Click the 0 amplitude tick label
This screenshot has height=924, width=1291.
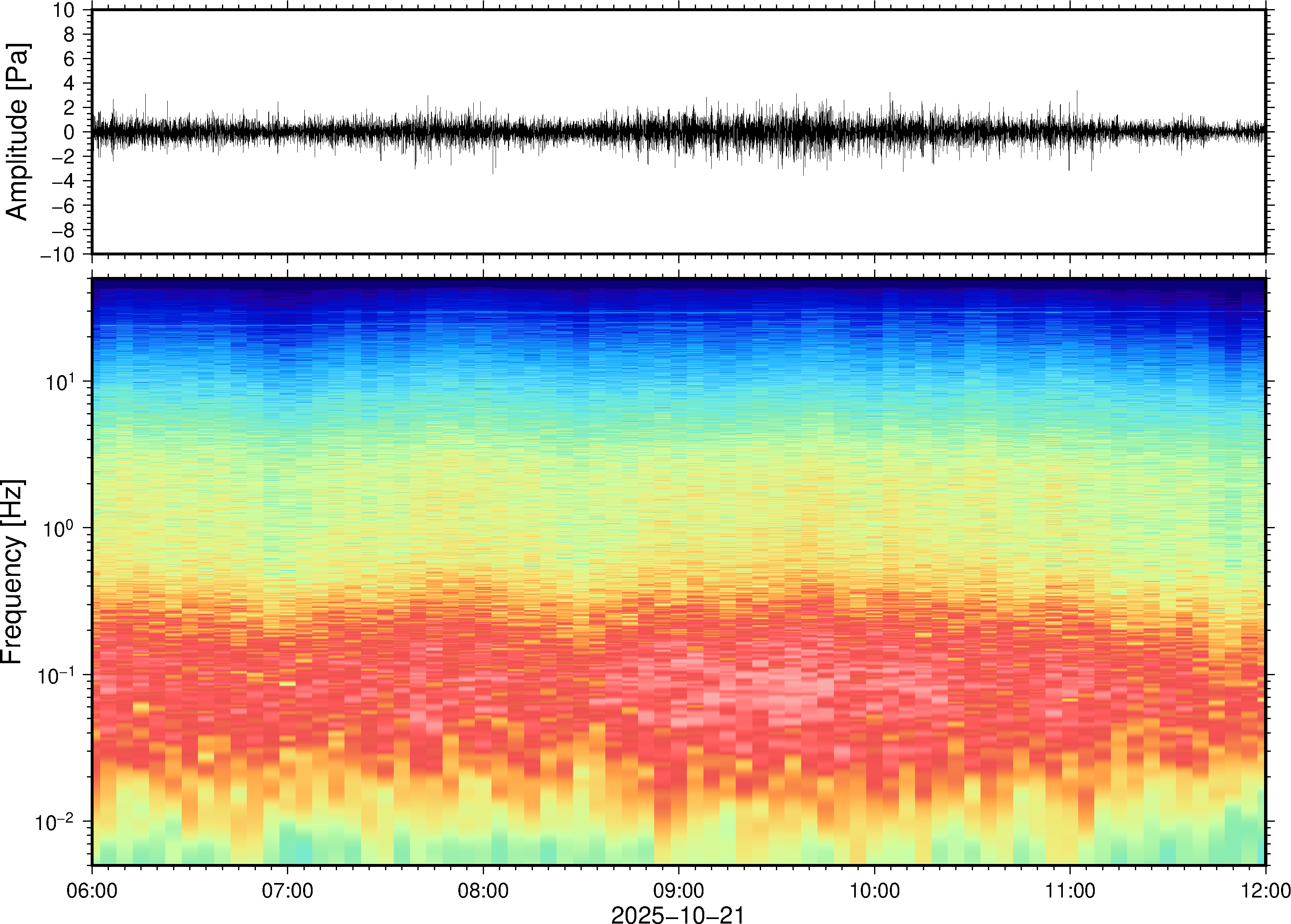[x=70, y=132]
